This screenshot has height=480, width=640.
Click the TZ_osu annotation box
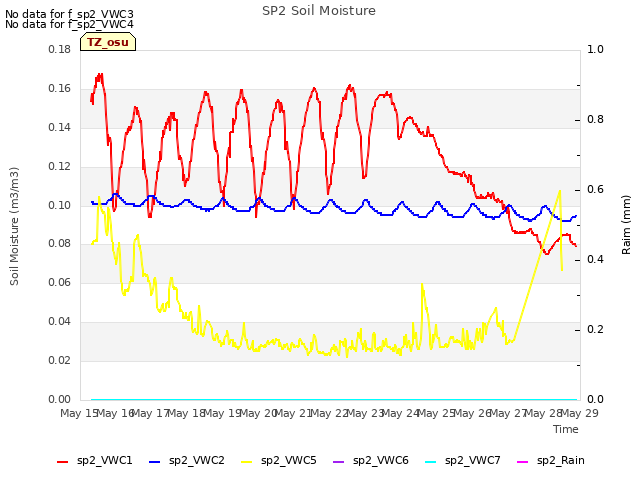click(x=108, y=42)
